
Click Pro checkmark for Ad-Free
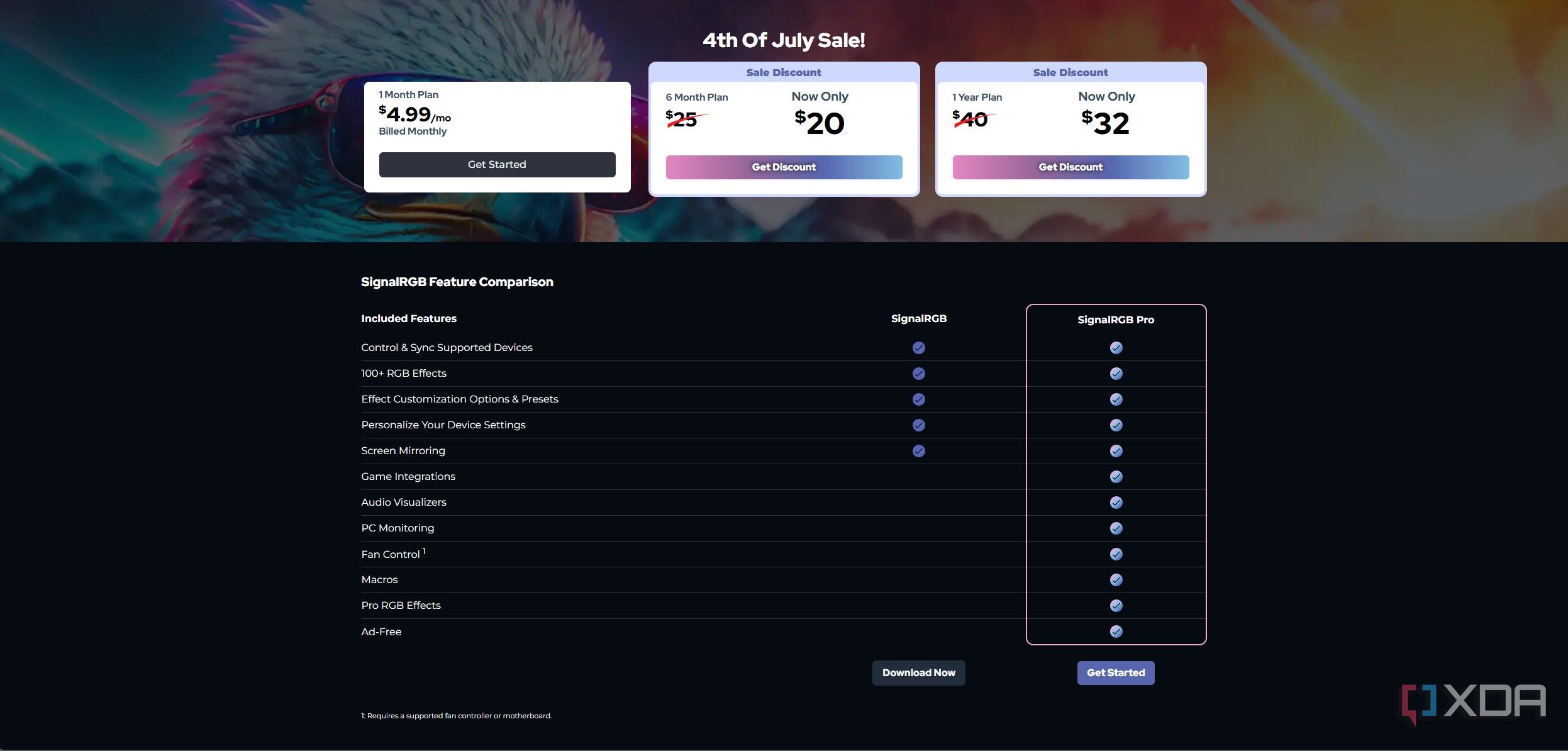1116,631
